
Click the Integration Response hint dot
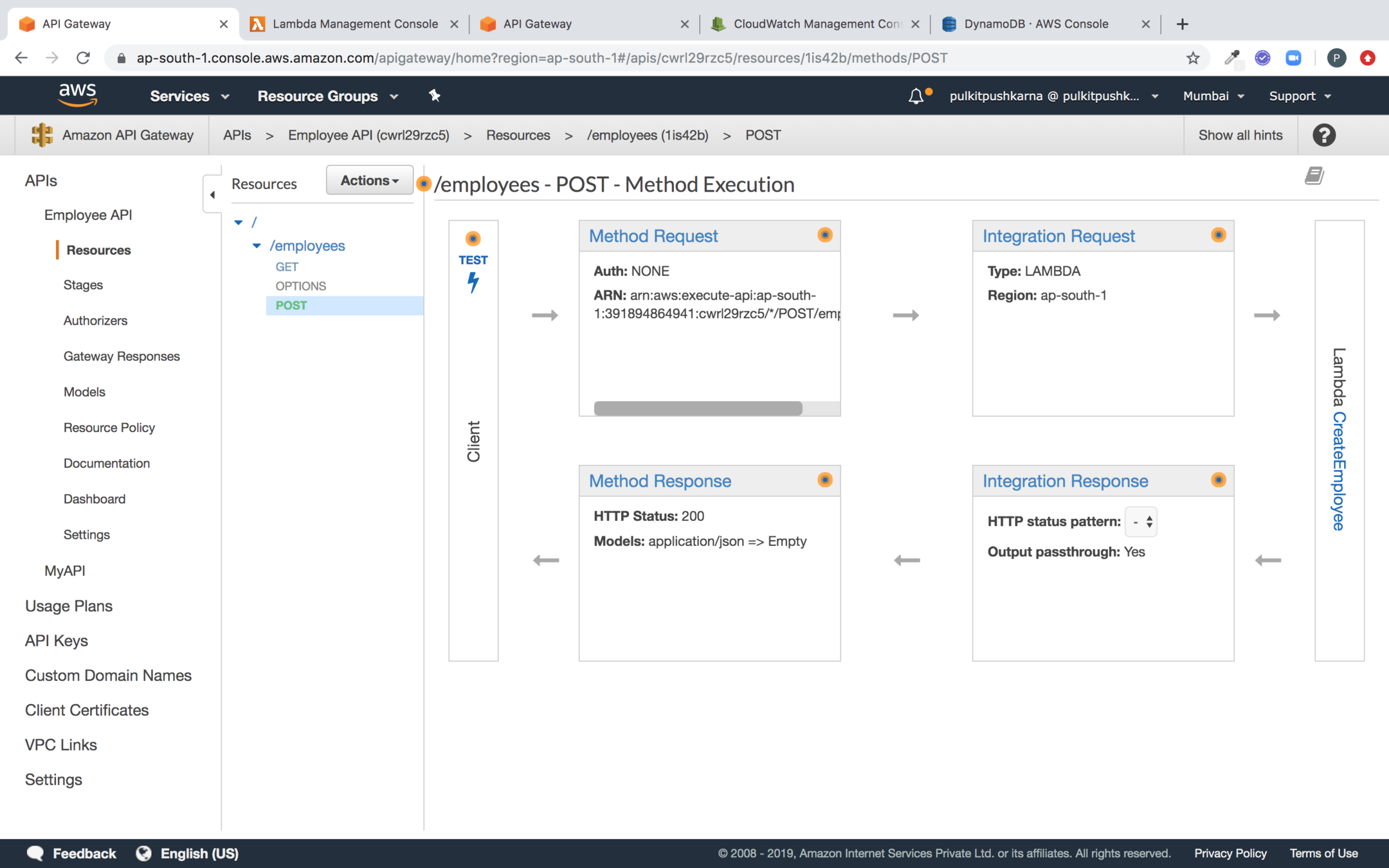coord(1218,480)
